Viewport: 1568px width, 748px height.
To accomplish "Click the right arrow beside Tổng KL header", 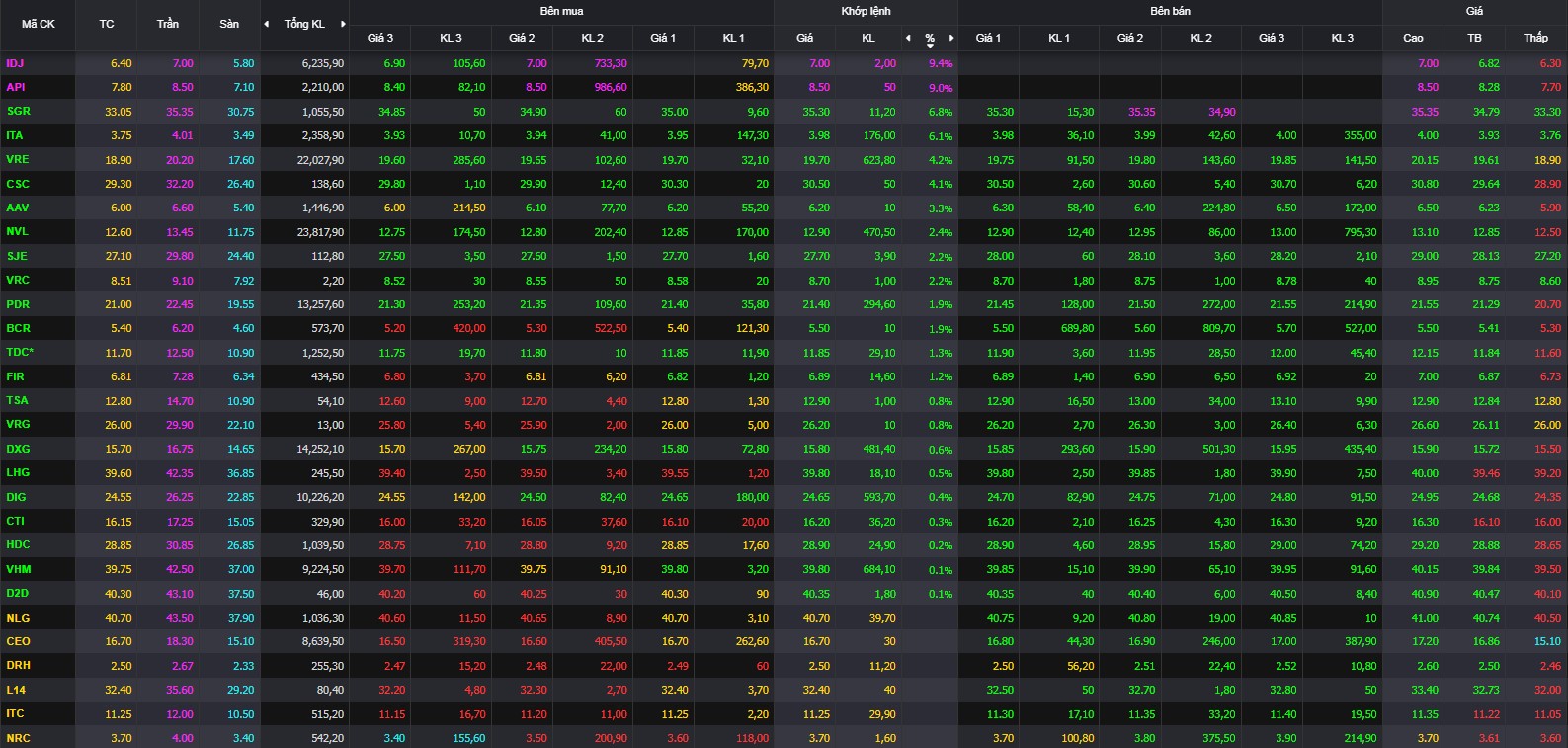I will click(343, 24).
